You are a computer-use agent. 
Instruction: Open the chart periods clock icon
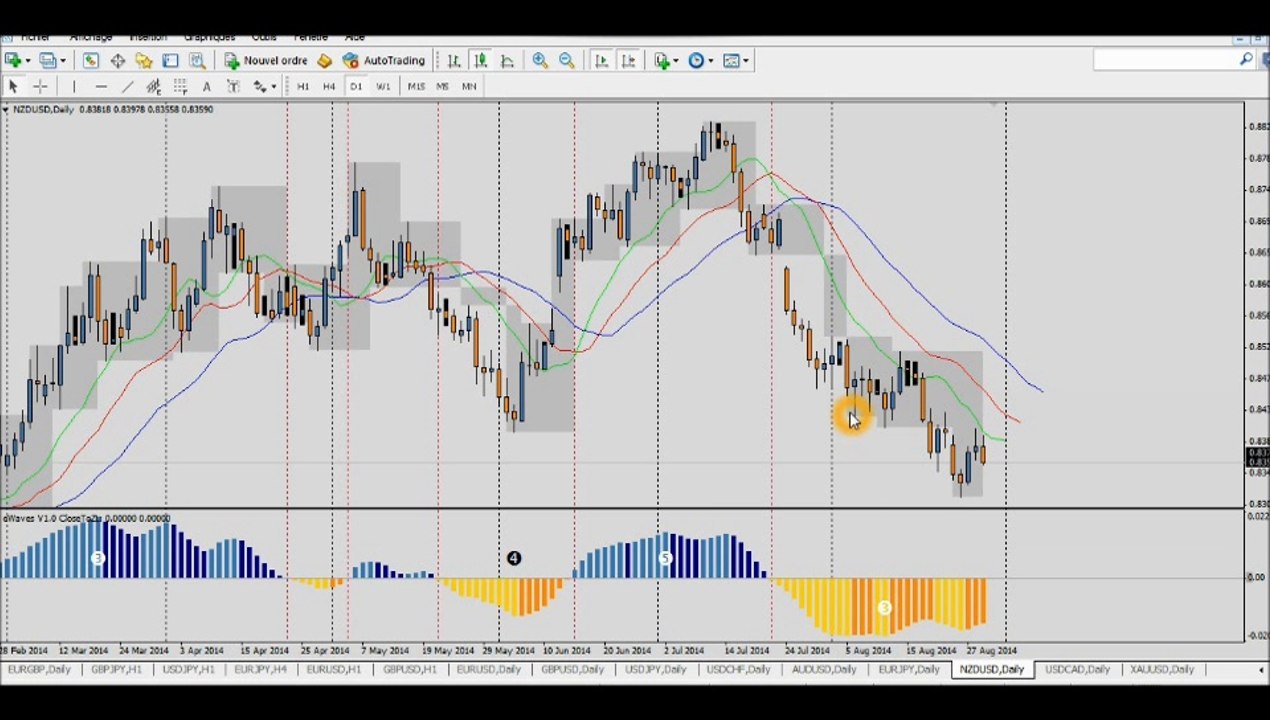point(697,61)
